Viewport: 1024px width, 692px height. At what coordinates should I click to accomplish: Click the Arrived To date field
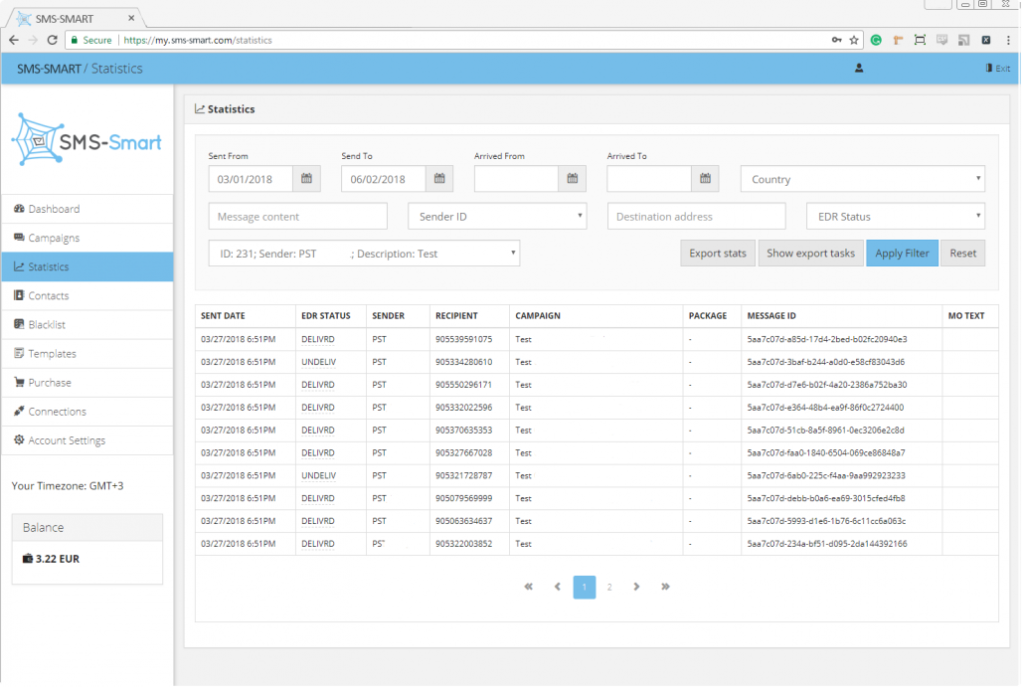(649, 179)
